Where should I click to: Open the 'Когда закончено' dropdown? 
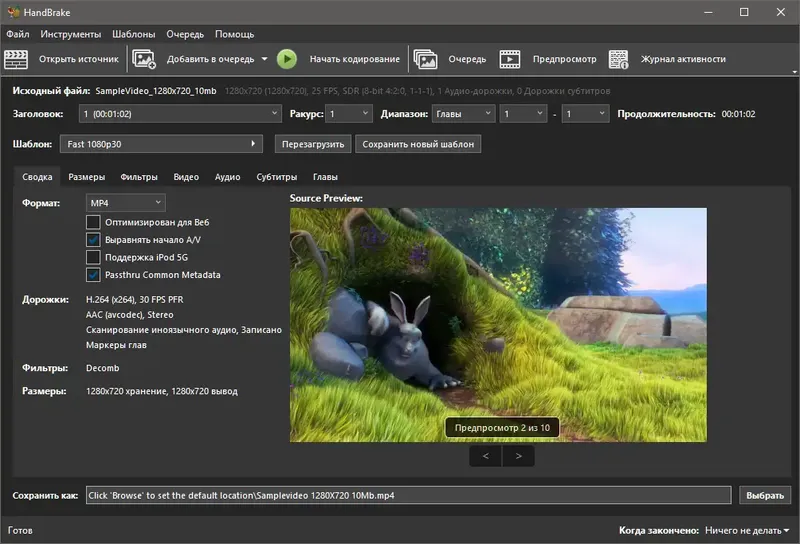[746, 531]
